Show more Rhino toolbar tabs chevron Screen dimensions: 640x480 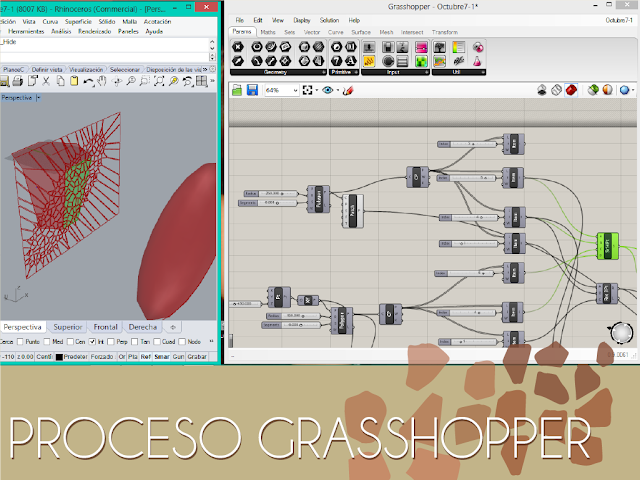point(205,70)
